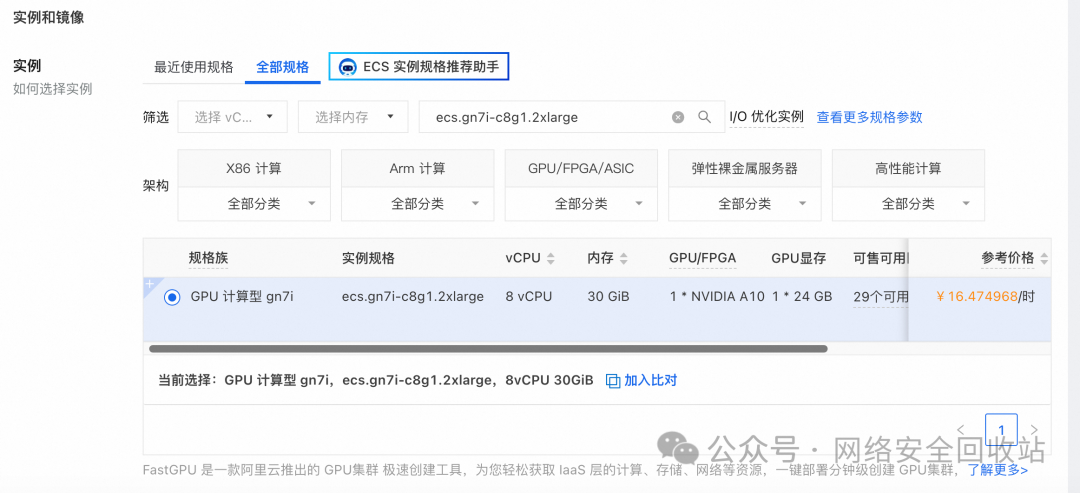Click the ECS assistant robot icon
Screen dimensions: 1080x493
click(349, 67)
